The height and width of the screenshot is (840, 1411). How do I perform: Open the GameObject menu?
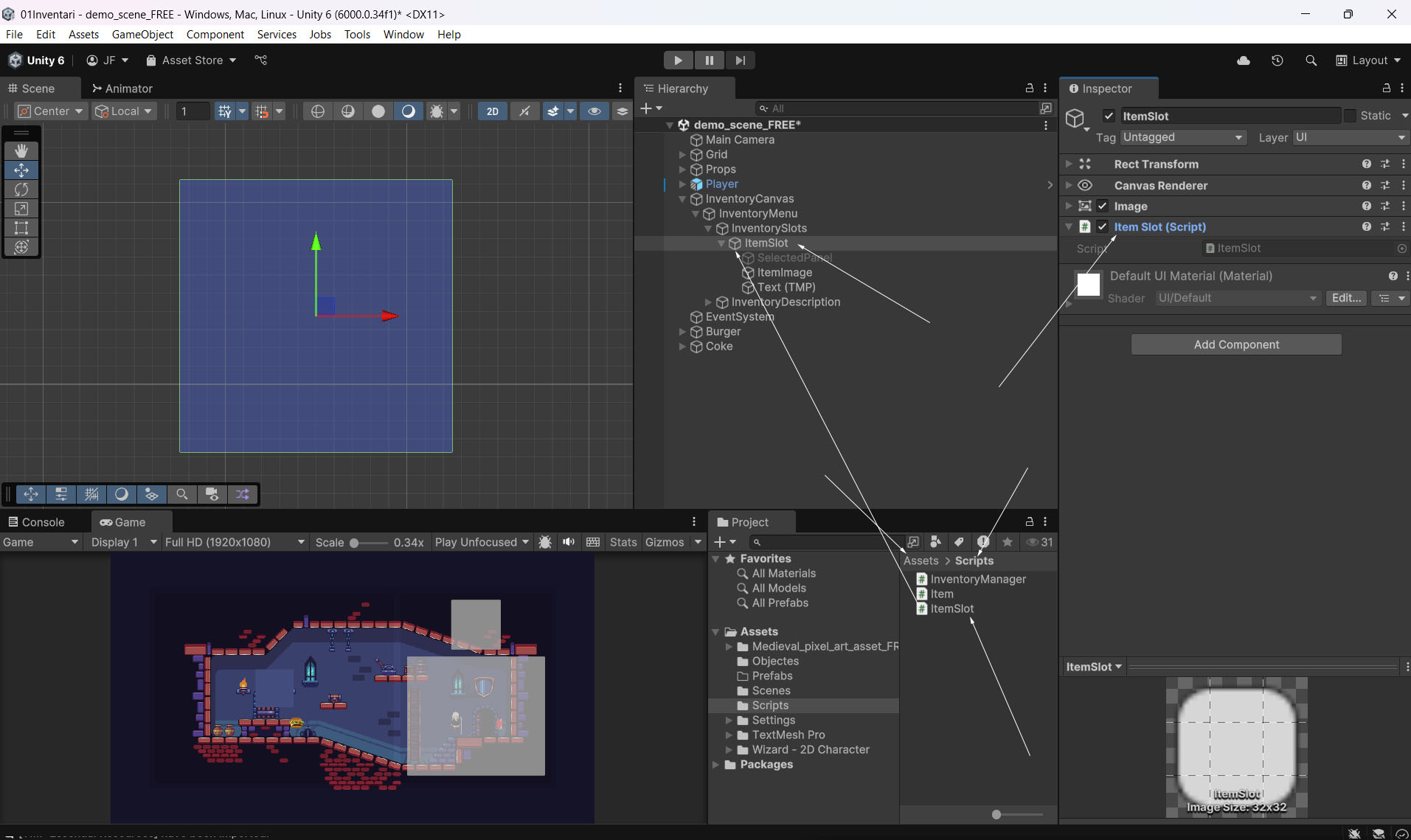click(142, 35)
